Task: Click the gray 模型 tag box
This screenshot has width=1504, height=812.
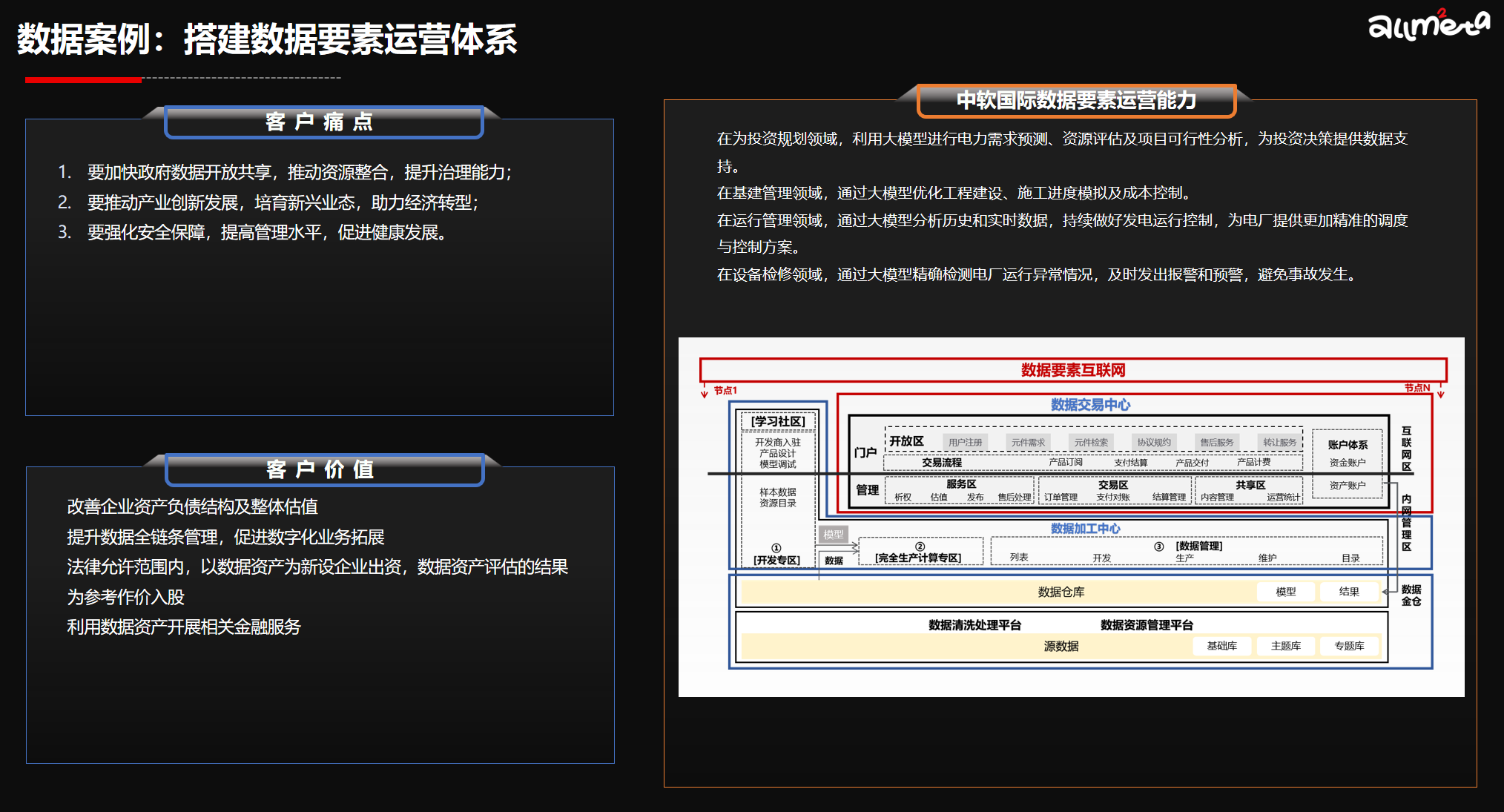Action: pos(833,534)
